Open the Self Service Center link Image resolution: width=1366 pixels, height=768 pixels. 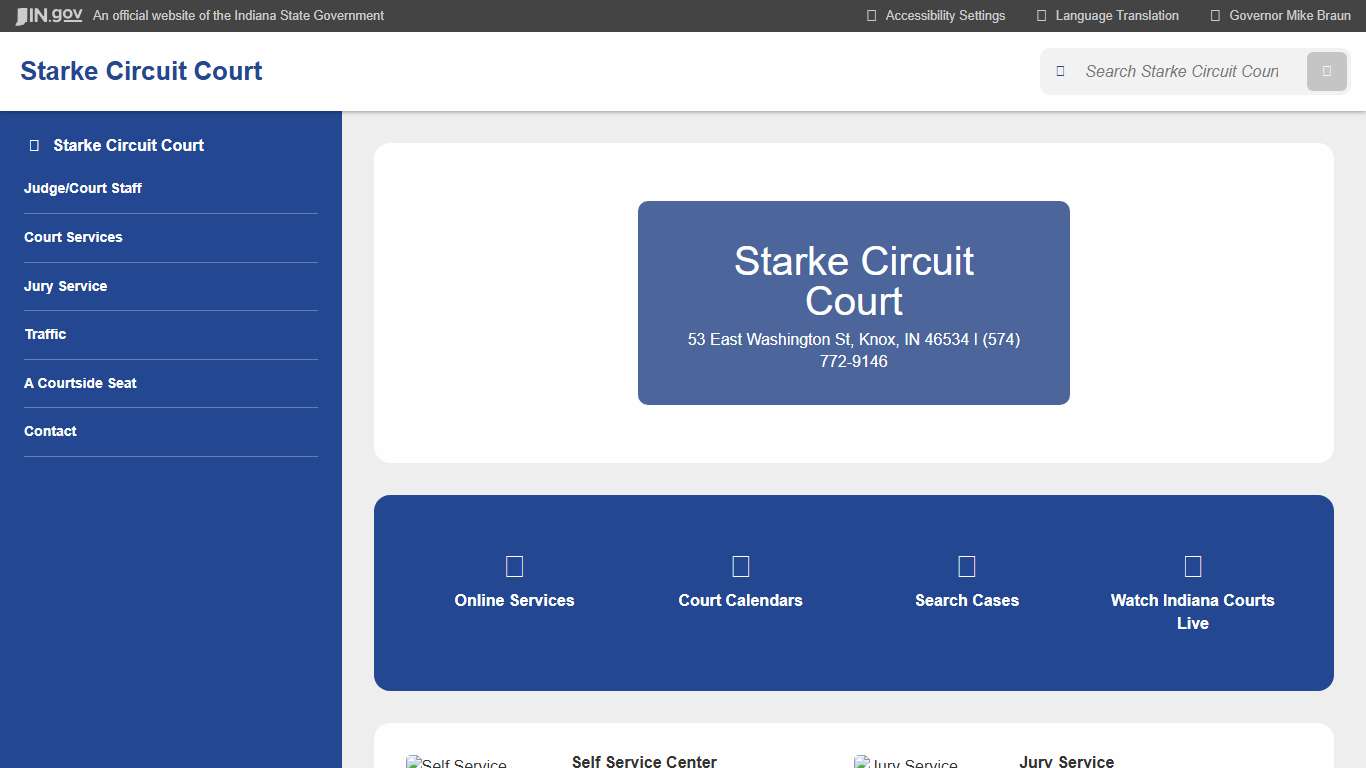point(644,761)
